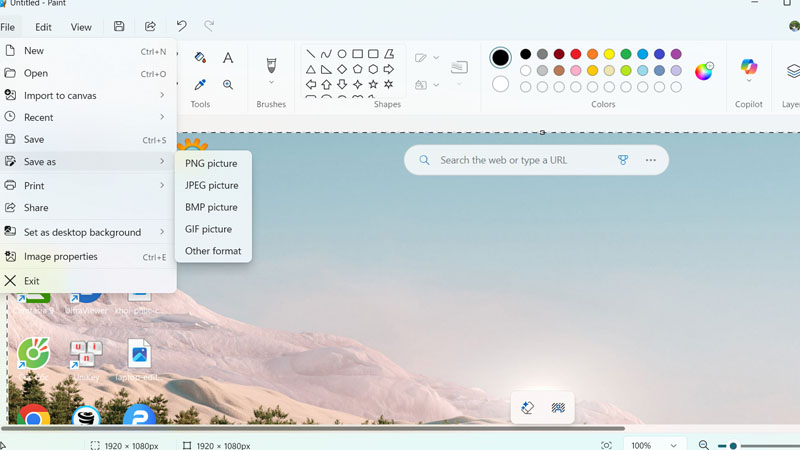Select the Text tool
This screenshot has height=450, width=800.
[228, 58]
